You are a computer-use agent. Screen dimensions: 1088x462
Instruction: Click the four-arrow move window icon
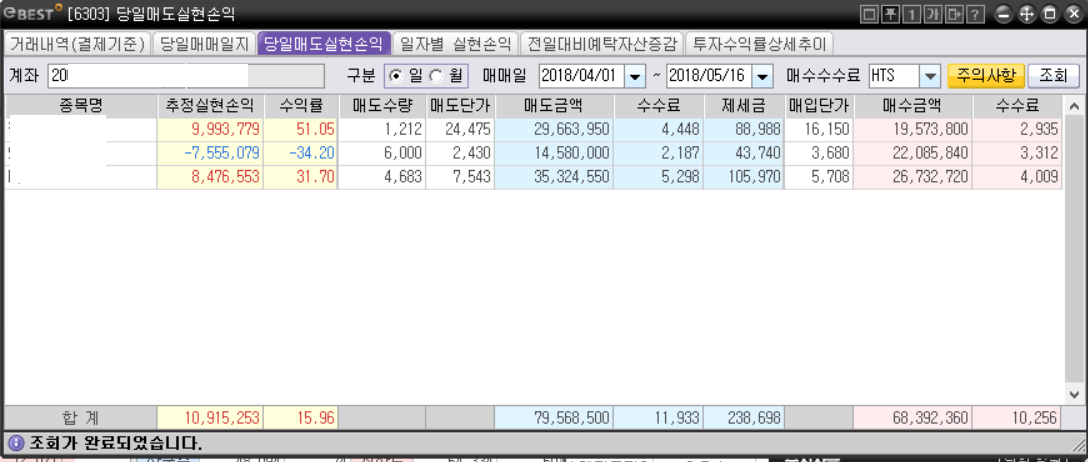point(1027,13)
